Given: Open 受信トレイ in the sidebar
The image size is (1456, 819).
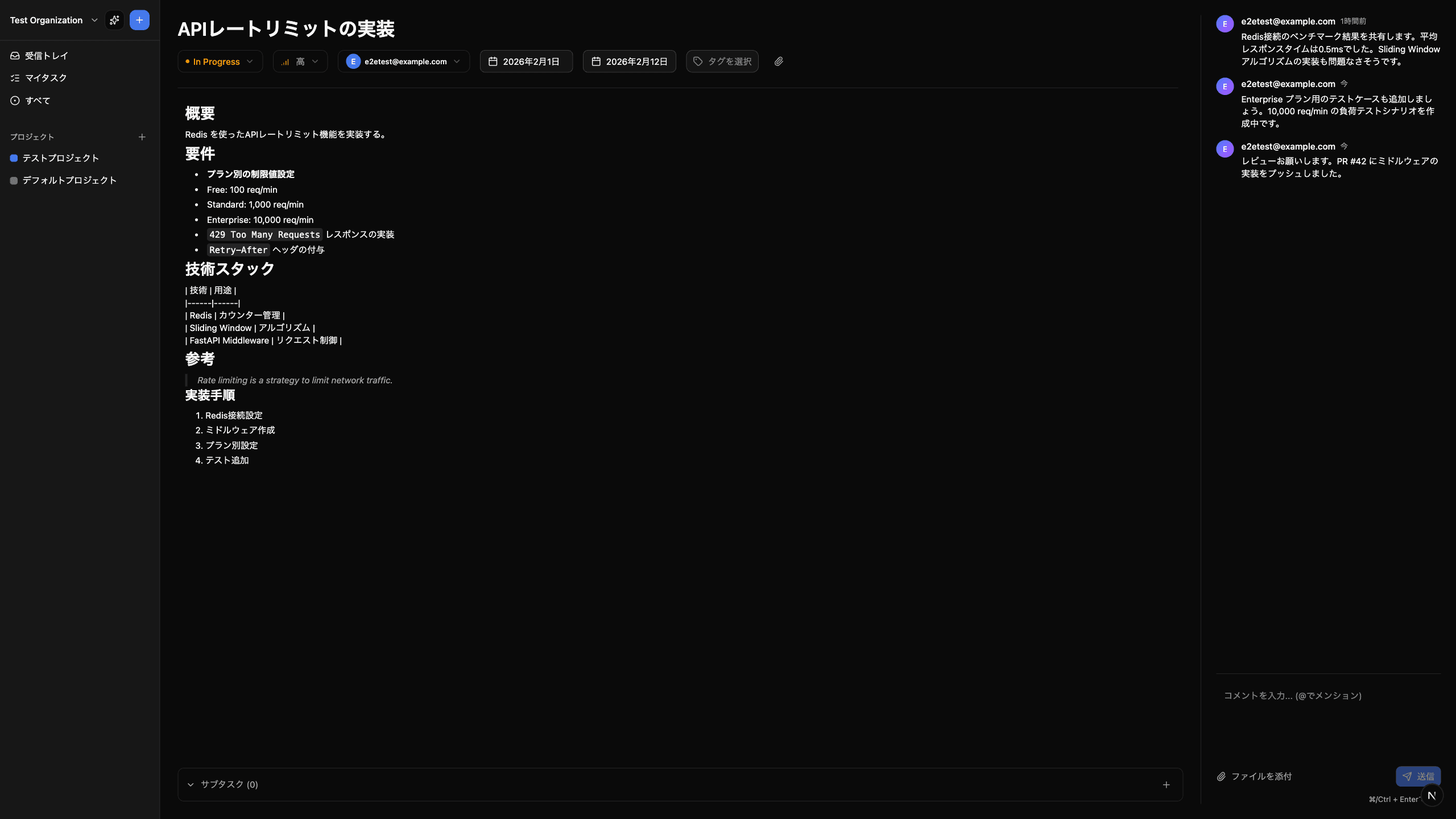Looking at the screenshot, I should [x=47, y=56].
